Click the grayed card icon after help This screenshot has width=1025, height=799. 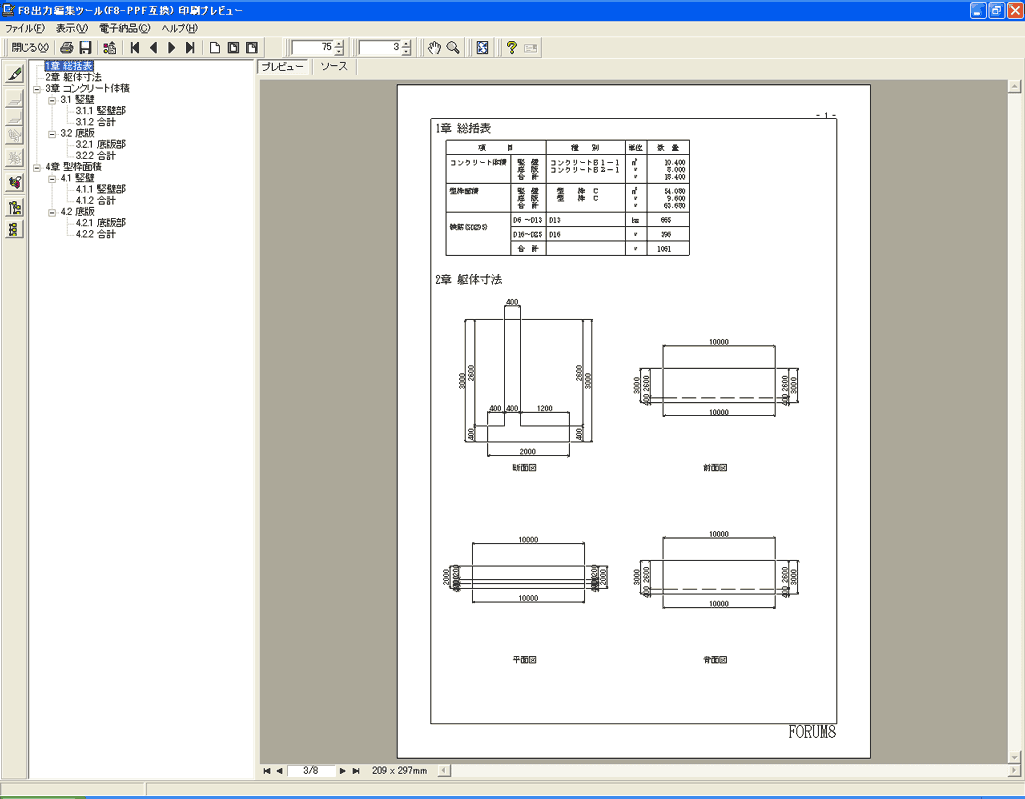pyautogui.click(x=531, y=48)
